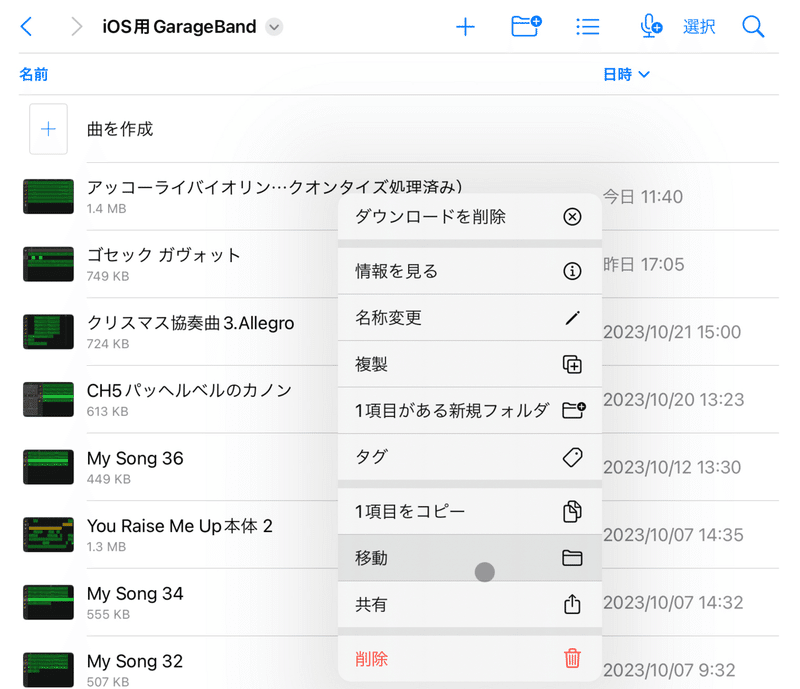
Task: Select the ゴセック ガヴォット file name
Action: [x=163, y=255]
